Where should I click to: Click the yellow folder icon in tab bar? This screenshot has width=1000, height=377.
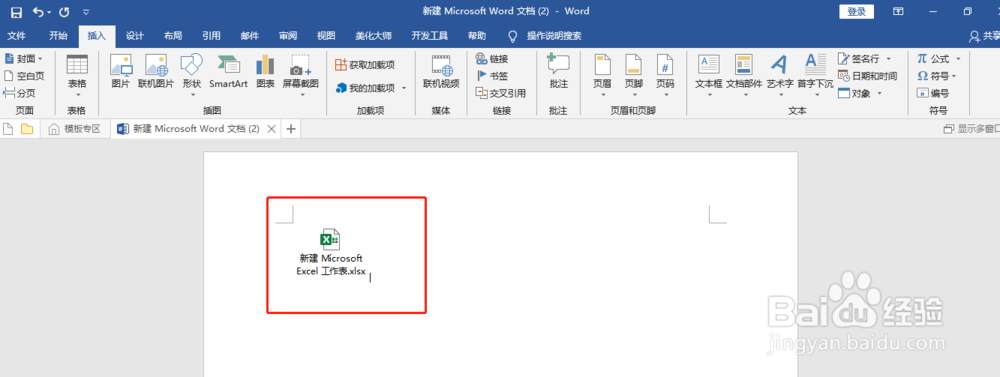click(x=27, y=129)
